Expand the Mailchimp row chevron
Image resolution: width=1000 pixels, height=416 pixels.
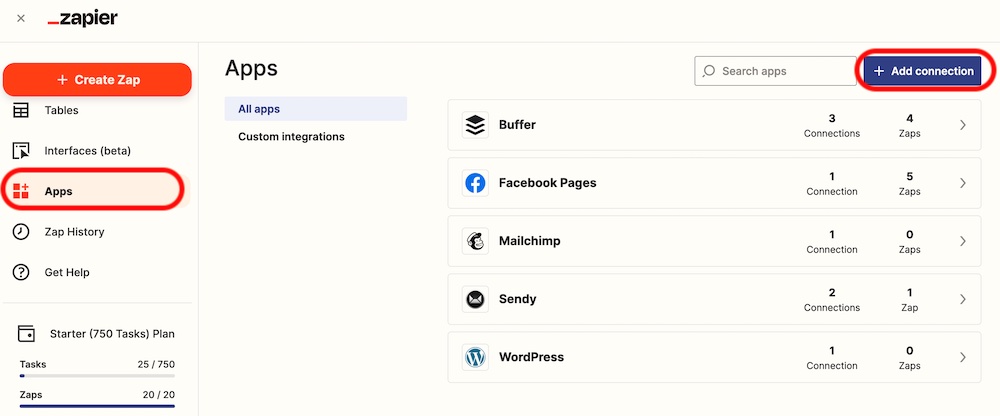tap(963, 241)
